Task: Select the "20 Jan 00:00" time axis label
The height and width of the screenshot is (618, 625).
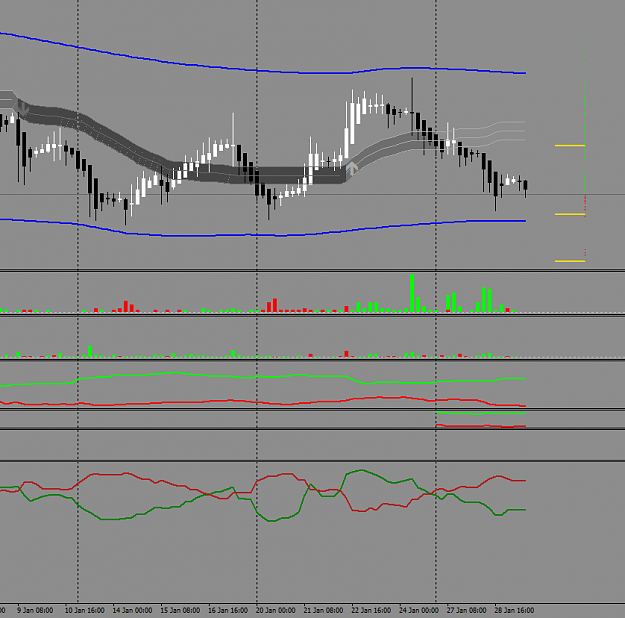Action: point(275,610)
